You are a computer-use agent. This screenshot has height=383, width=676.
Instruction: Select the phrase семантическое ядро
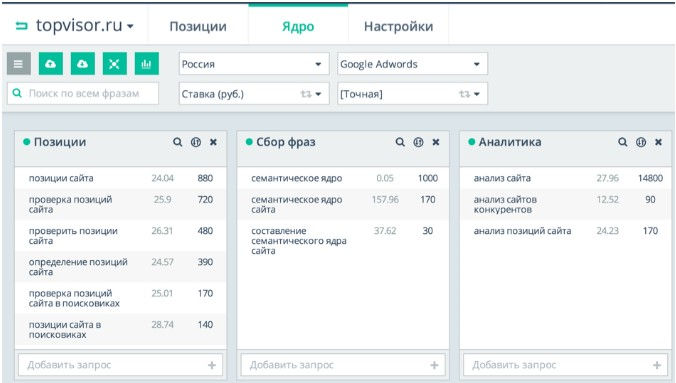click(297, 178)
